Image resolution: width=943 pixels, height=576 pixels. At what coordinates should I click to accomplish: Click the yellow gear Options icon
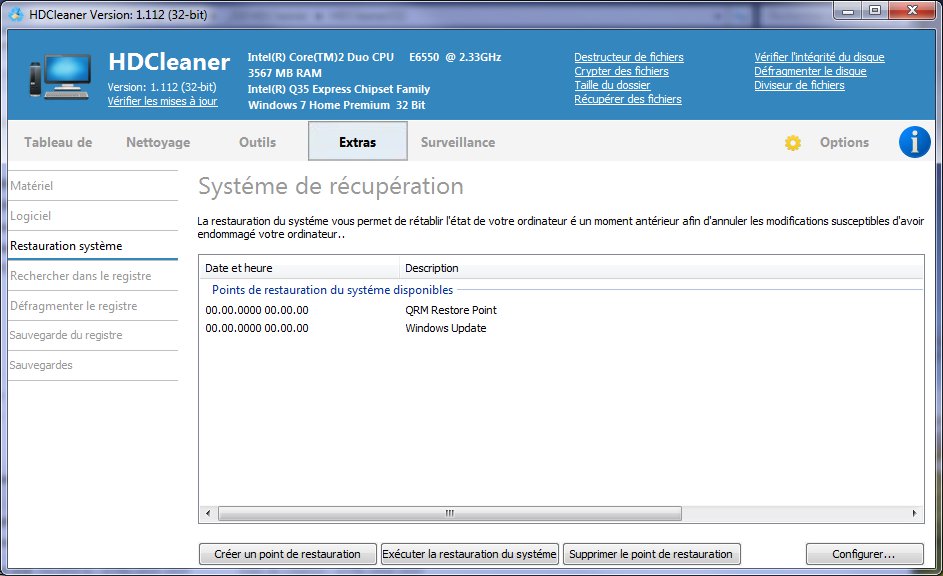[793, 143]
